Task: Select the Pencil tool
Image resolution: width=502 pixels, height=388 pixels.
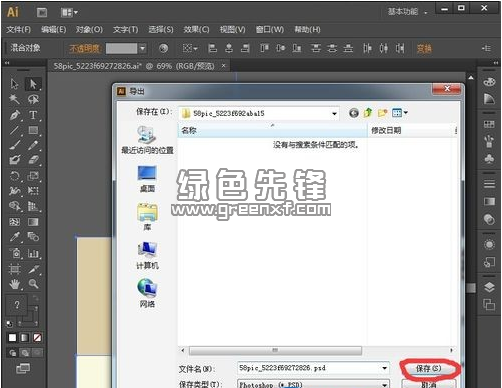Action: (x=33, y=145)
